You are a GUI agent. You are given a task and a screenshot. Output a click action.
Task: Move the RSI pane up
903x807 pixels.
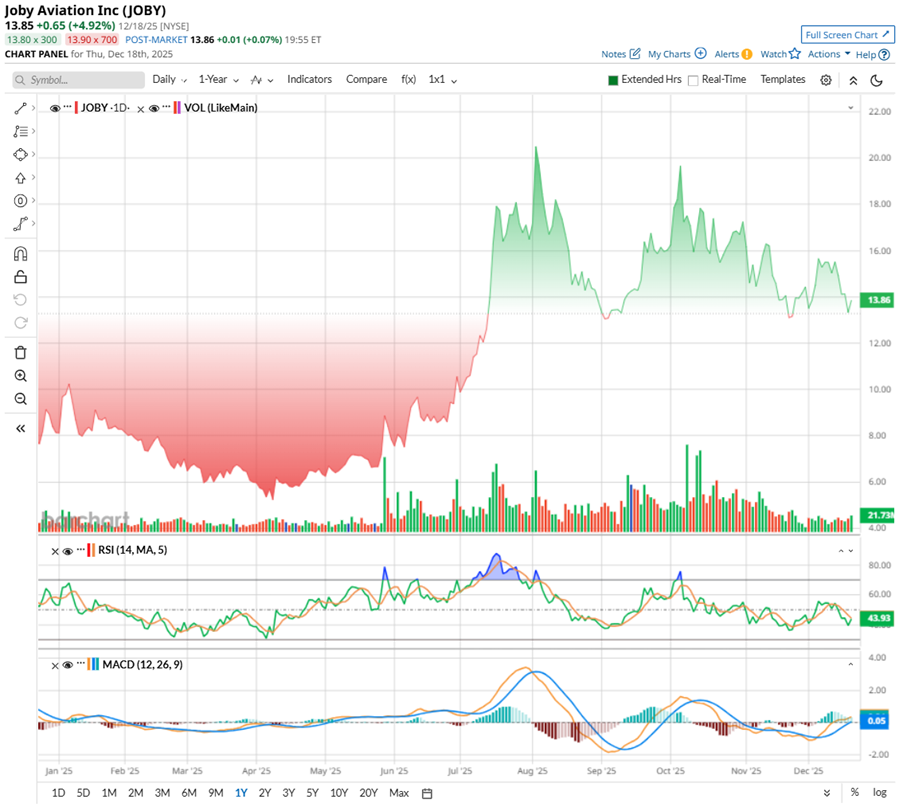pos(841,551)
